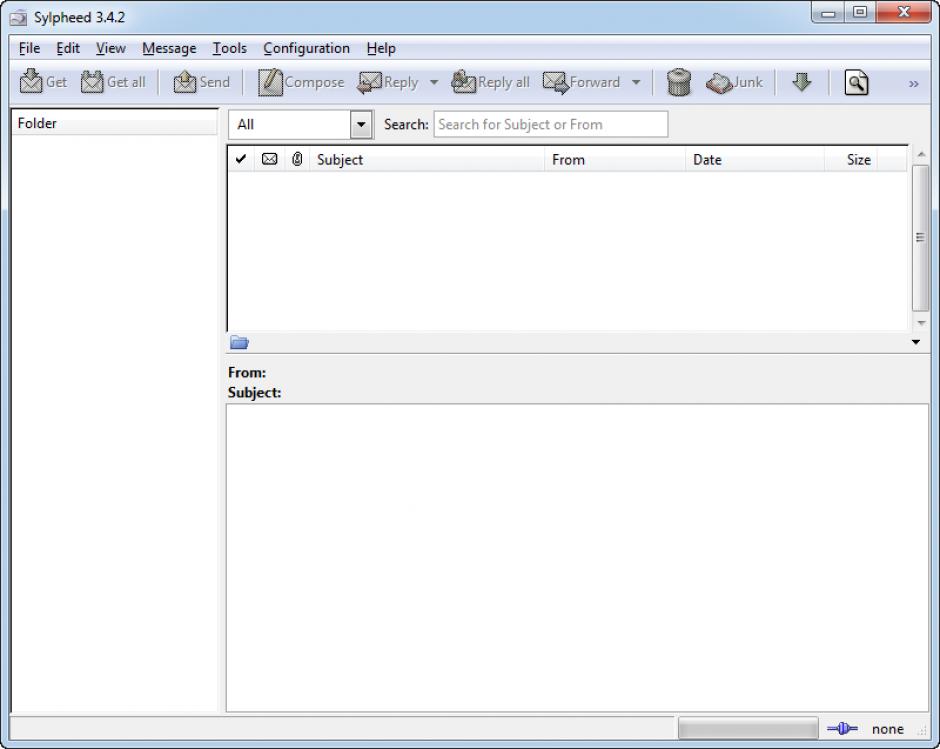Focus the Search for Subject or From field
The width and height of the screenshot is (940, 749).
coord(550,124)
